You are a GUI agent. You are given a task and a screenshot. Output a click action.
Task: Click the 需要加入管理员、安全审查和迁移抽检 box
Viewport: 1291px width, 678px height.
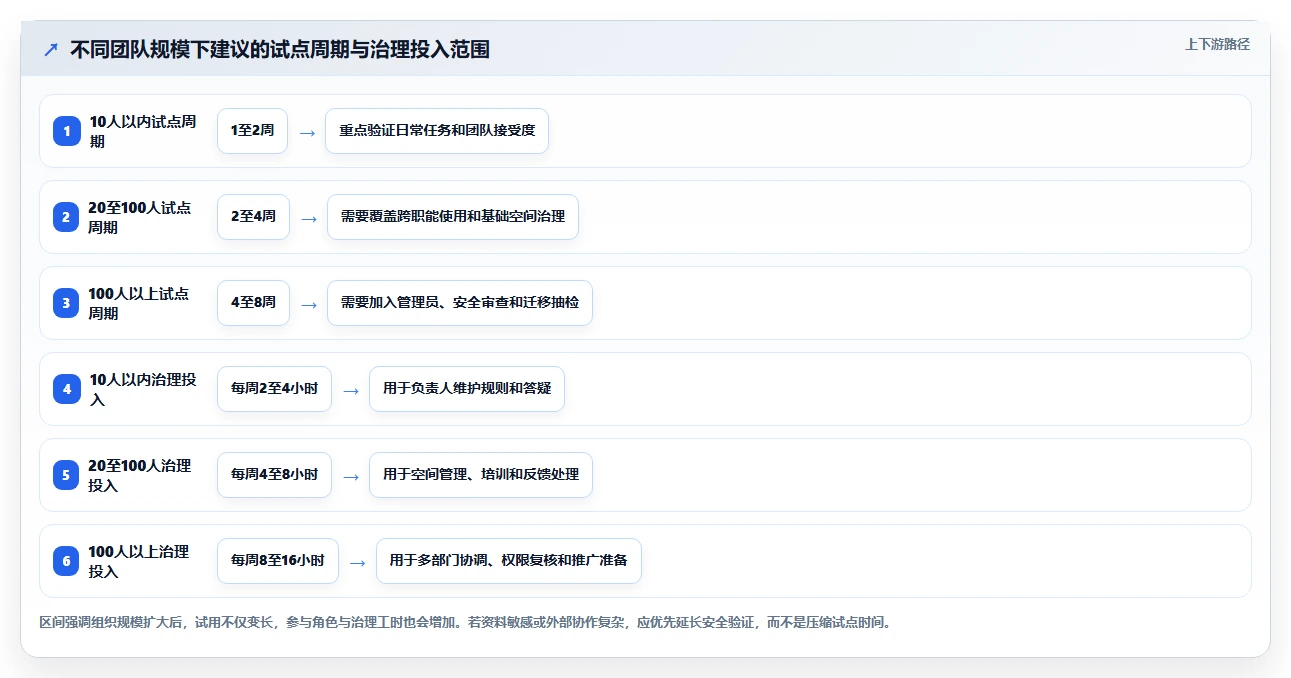(460, 303)
